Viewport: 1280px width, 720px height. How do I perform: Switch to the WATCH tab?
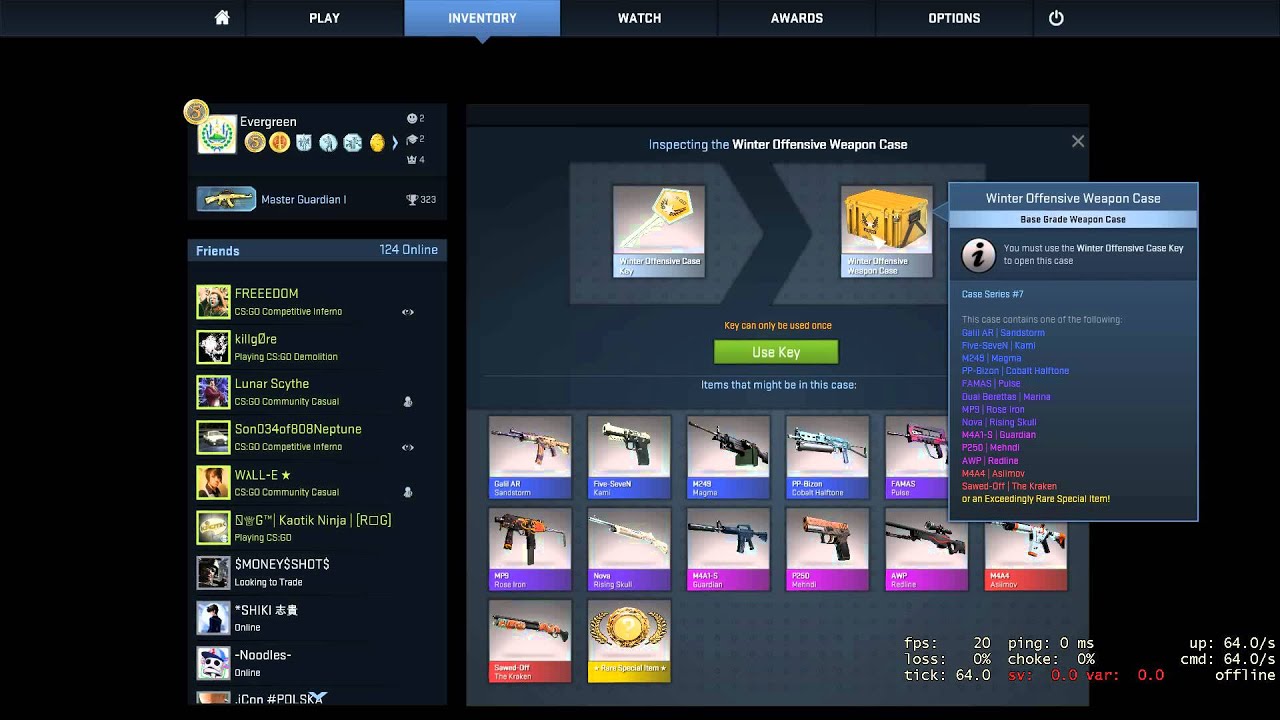click(x=639, y=18)
